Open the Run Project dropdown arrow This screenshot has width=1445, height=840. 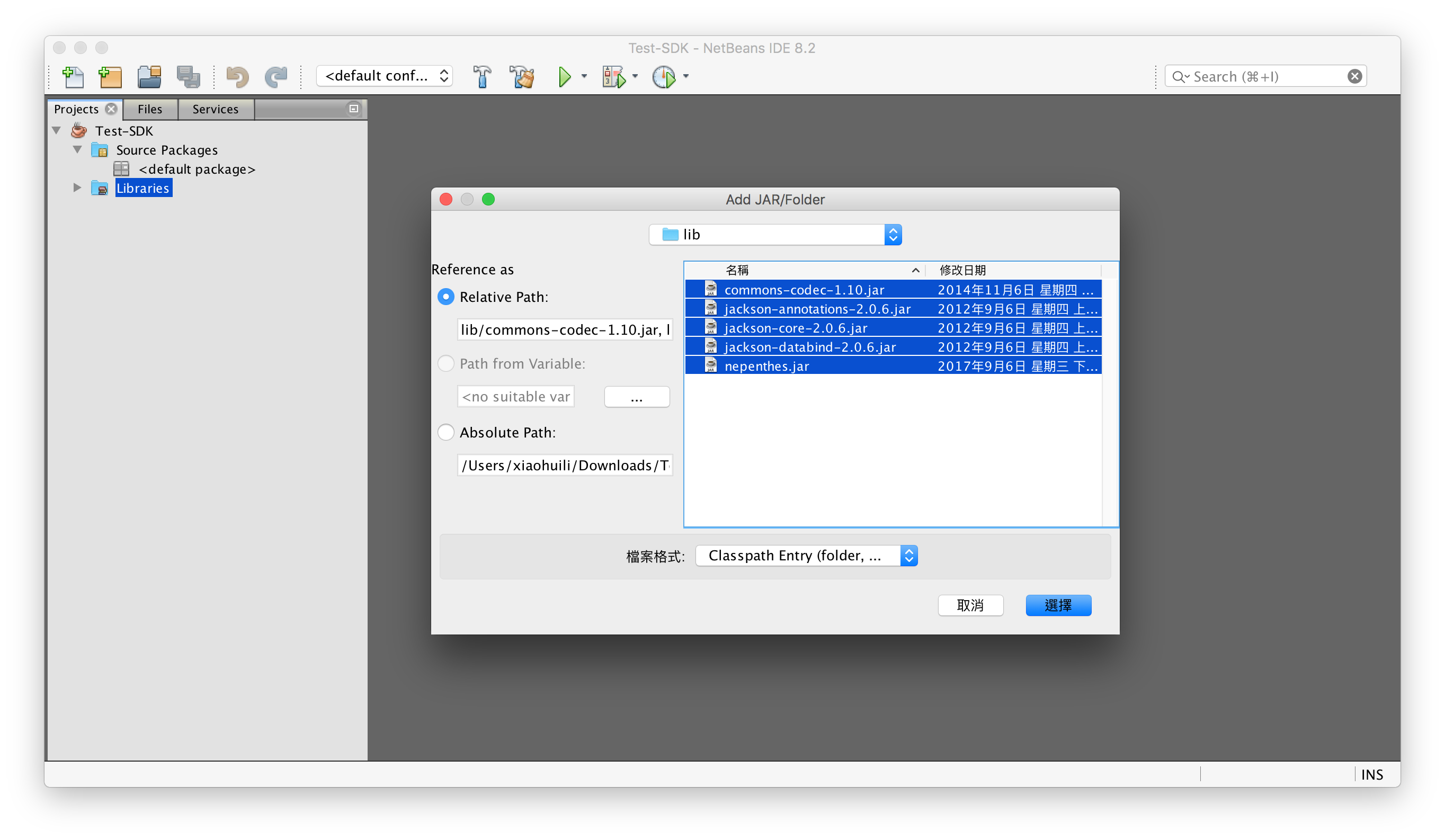click(584, 76)
